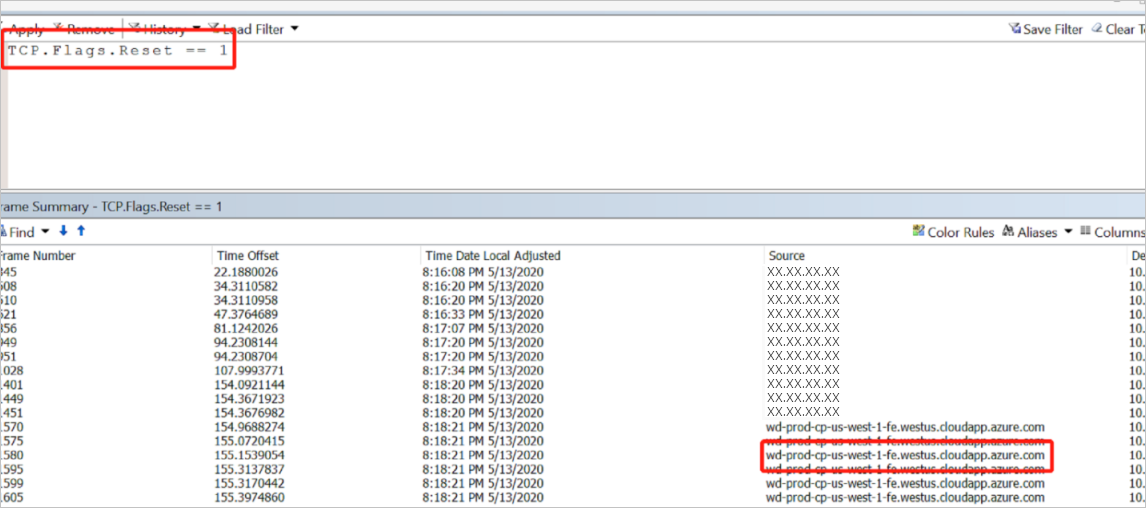Screen dimensions: 1146x508
Task: Jump to next frame with blue down arrow
Action: tap(64, 231)
